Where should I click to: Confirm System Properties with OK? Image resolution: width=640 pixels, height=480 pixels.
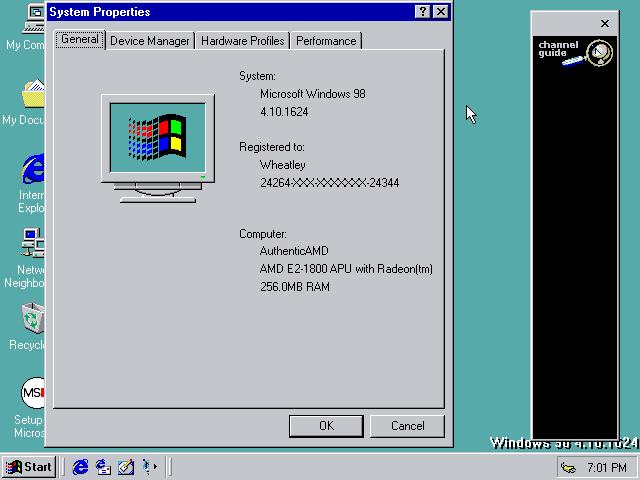[x=326, y=426]
